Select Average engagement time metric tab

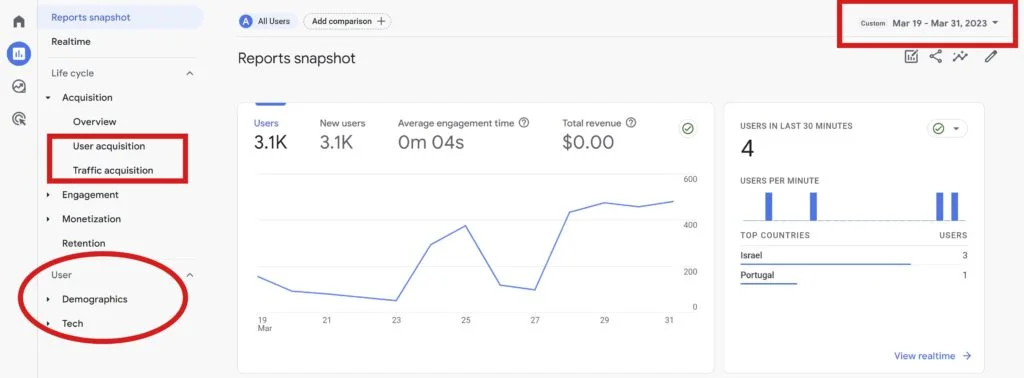click(463, 134)
